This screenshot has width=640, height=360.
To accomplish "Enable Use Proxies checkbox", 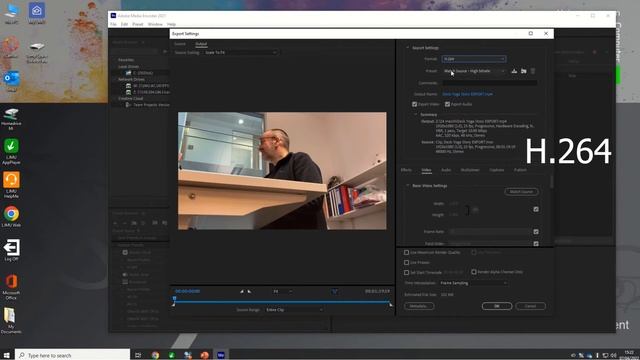I will [407, 262].
